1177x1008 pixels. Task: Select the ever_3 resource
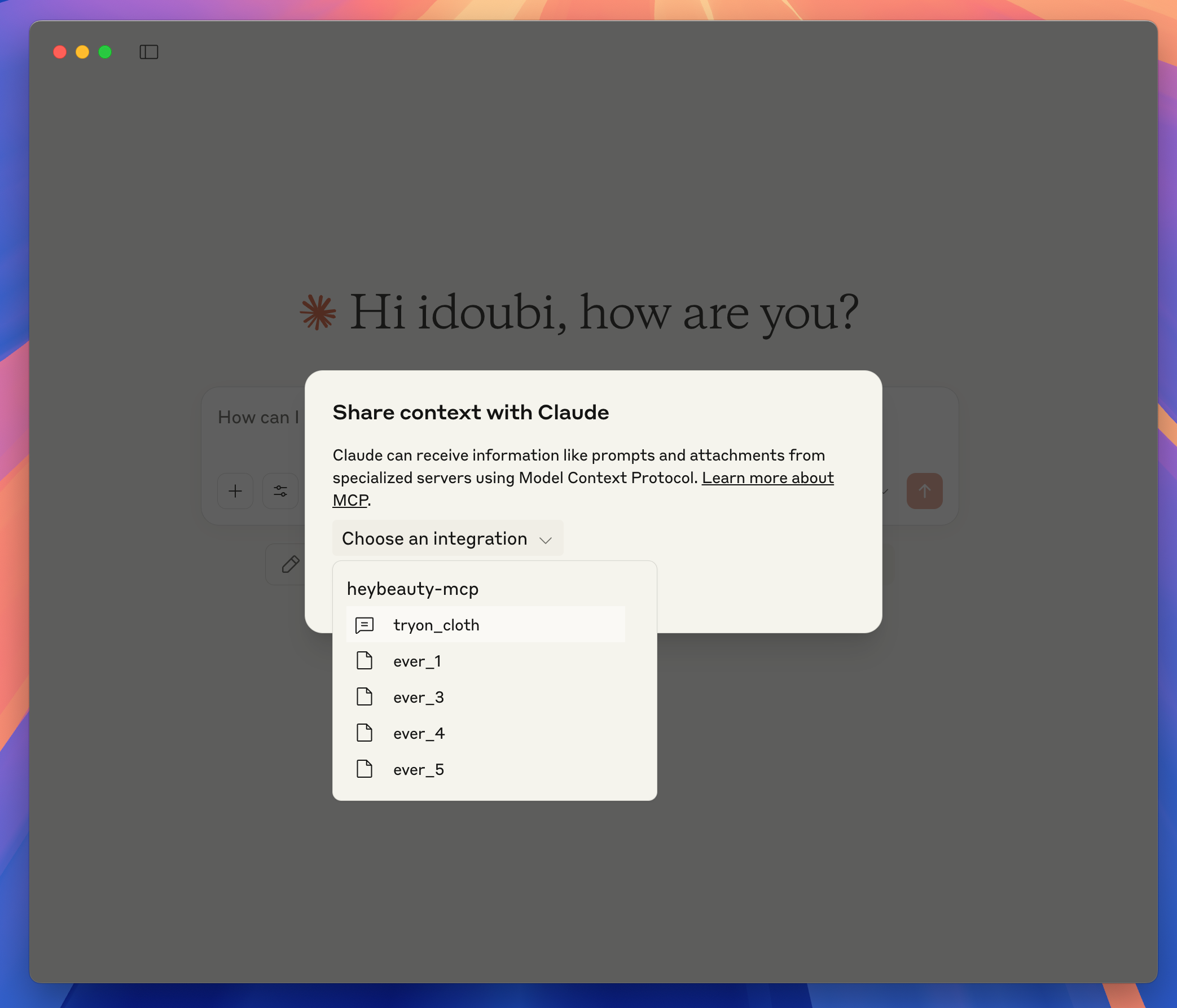point(418,697)
